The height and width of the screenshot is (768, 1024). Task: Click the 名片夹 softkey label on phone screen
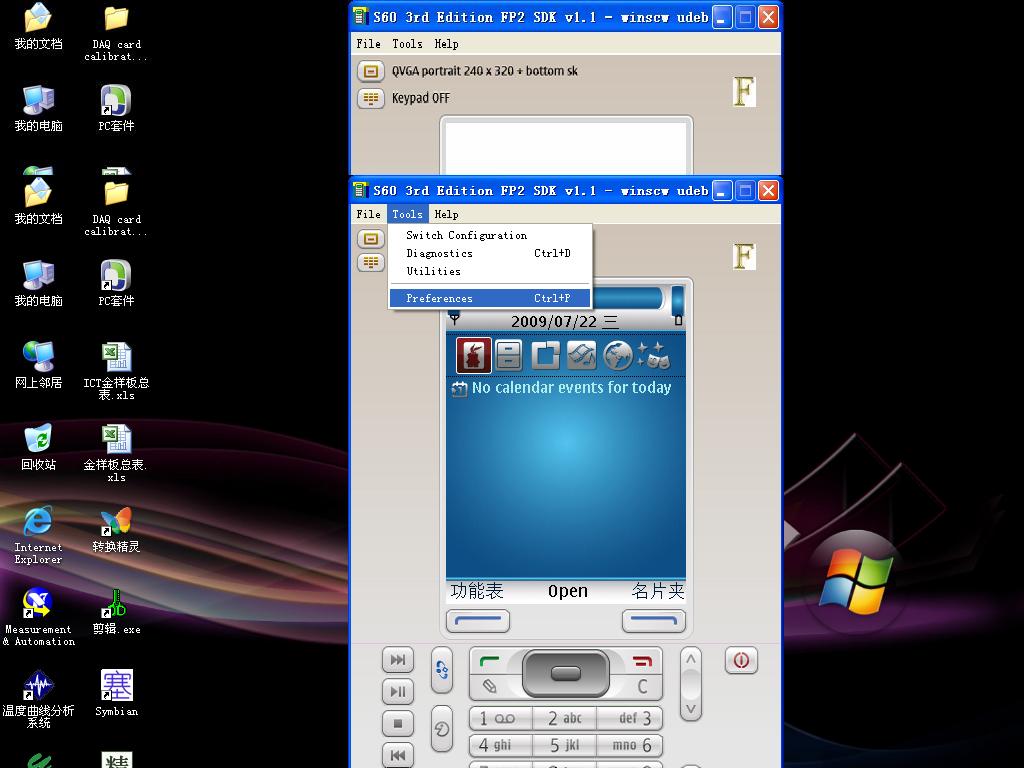click(658, 591)
